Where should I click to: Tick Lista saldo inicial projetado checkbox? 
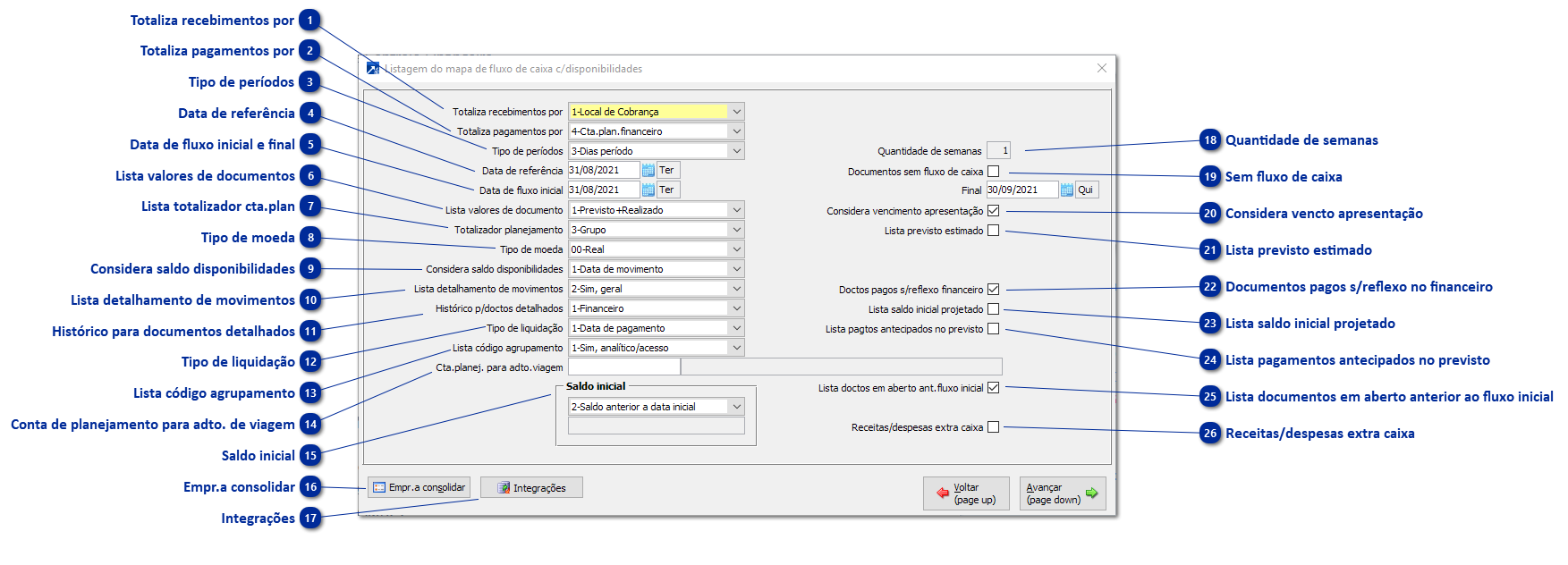click(993, 309)
